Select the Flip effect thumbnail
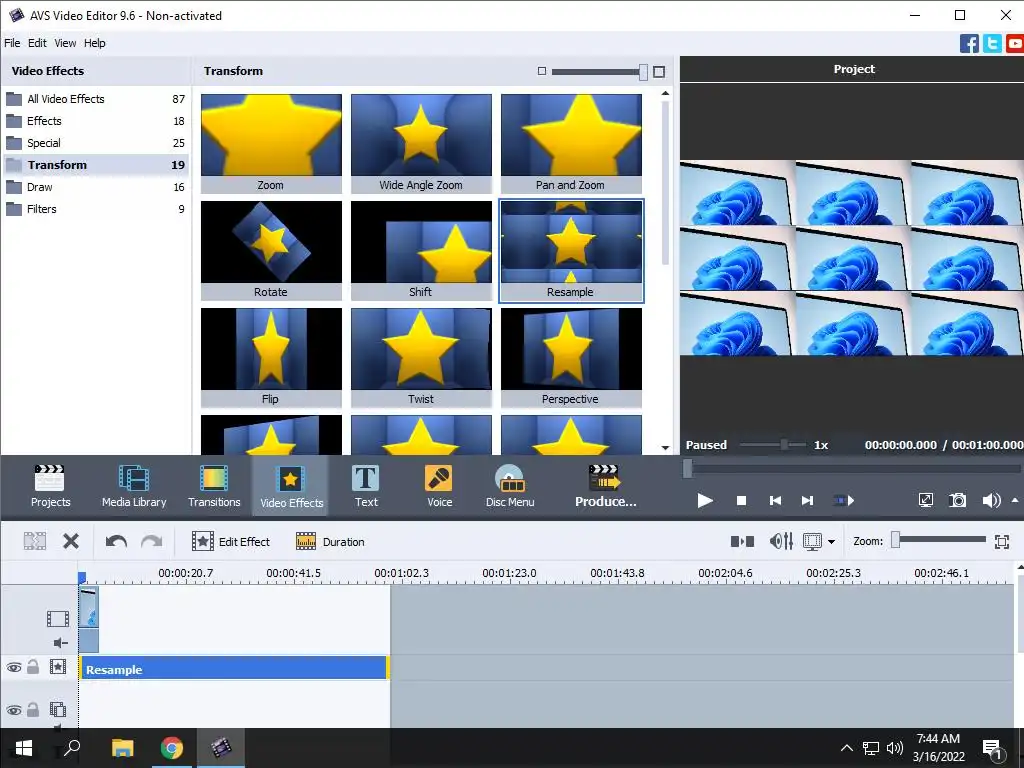The width and height of the screenshot is (1024, 768). (x=271, y=358)
